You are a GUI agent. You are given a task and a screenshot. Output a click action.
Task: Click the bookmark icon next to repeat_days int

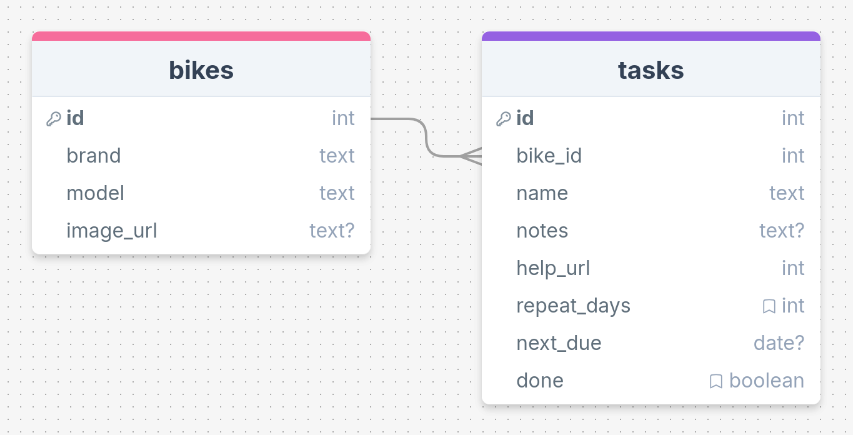[x=769, y=306]
